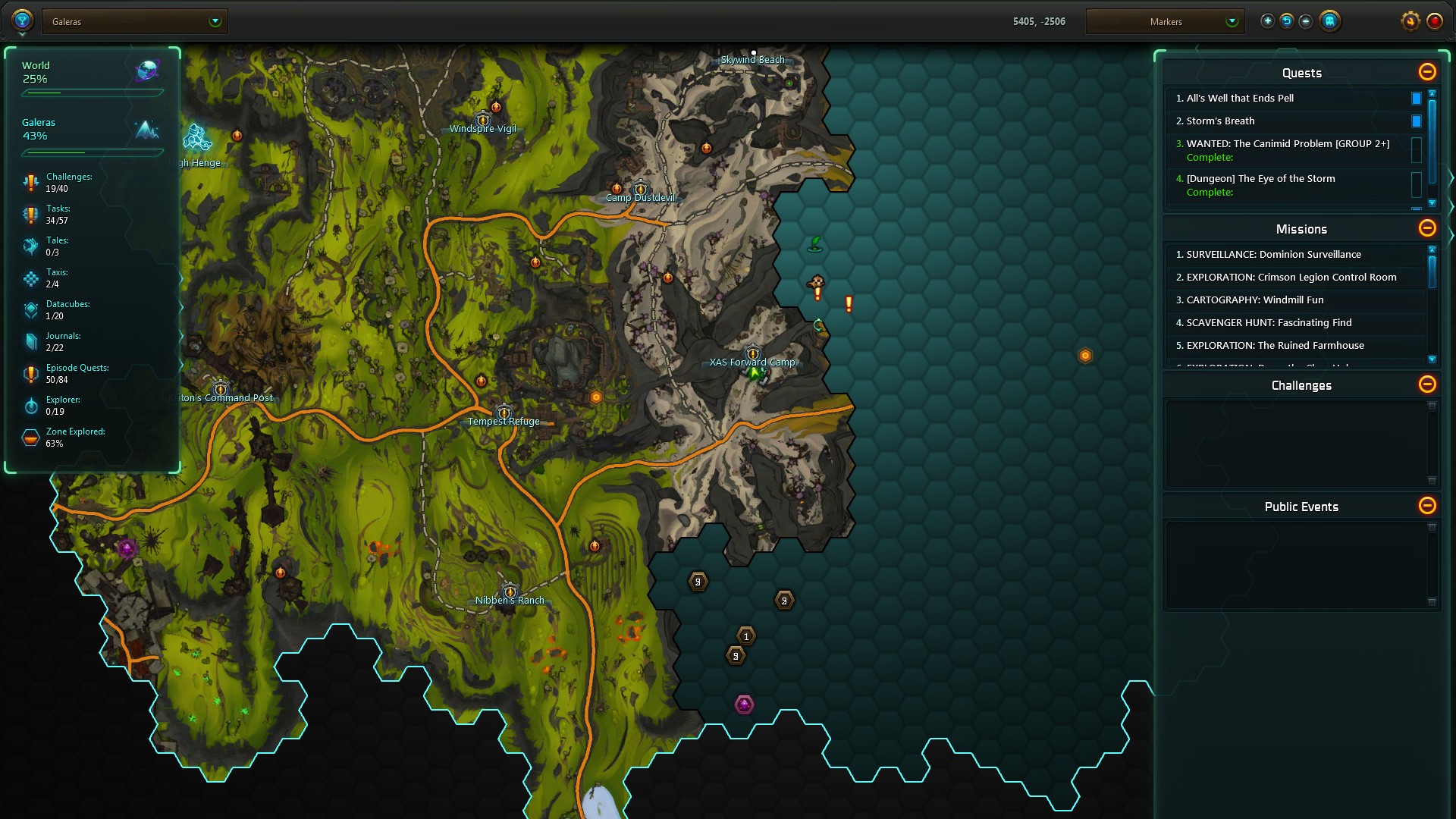Click the Challenges 19/40 icon
Viewport: 1456px width, 819px height.
[30, 183]
